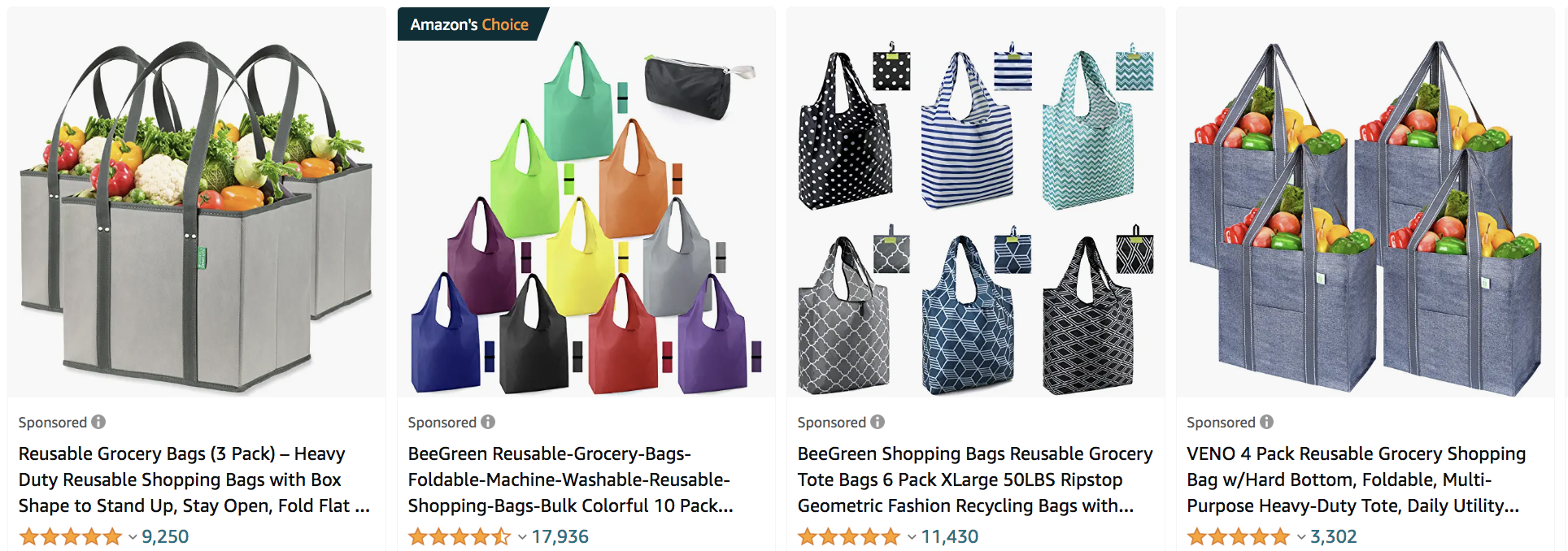Expand rating breakdown chevron next to 3,302

[x=1301, y=537]
